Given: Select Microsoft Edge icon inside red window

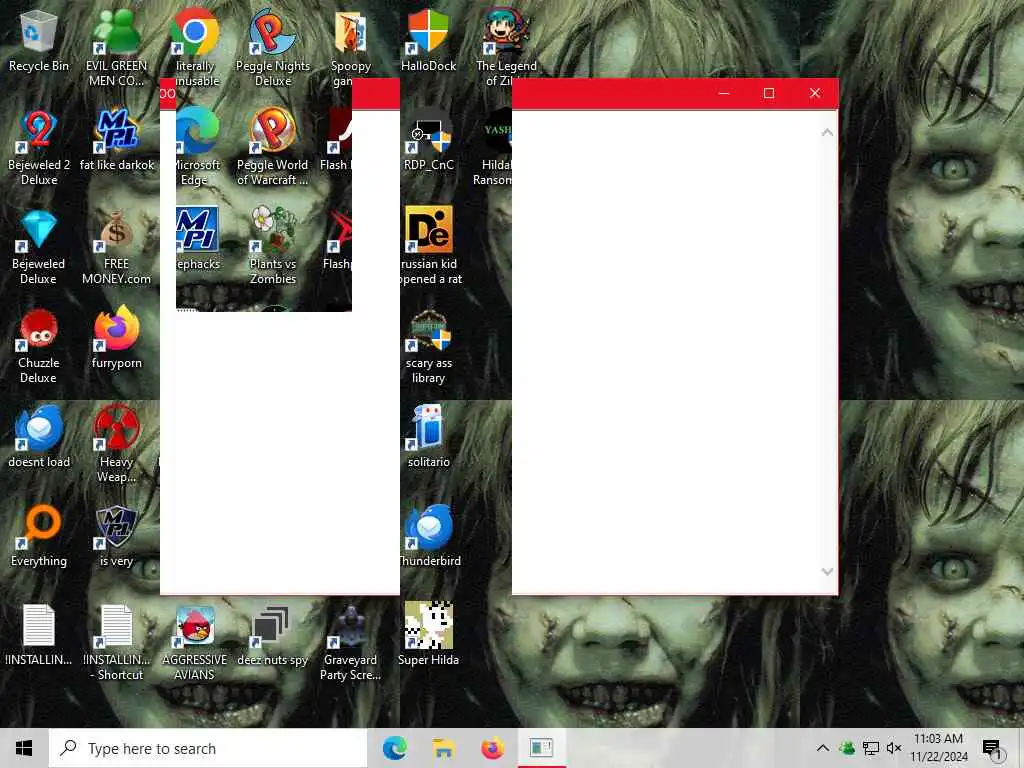Looking at the screenshot, I should (x=197, y=148).
